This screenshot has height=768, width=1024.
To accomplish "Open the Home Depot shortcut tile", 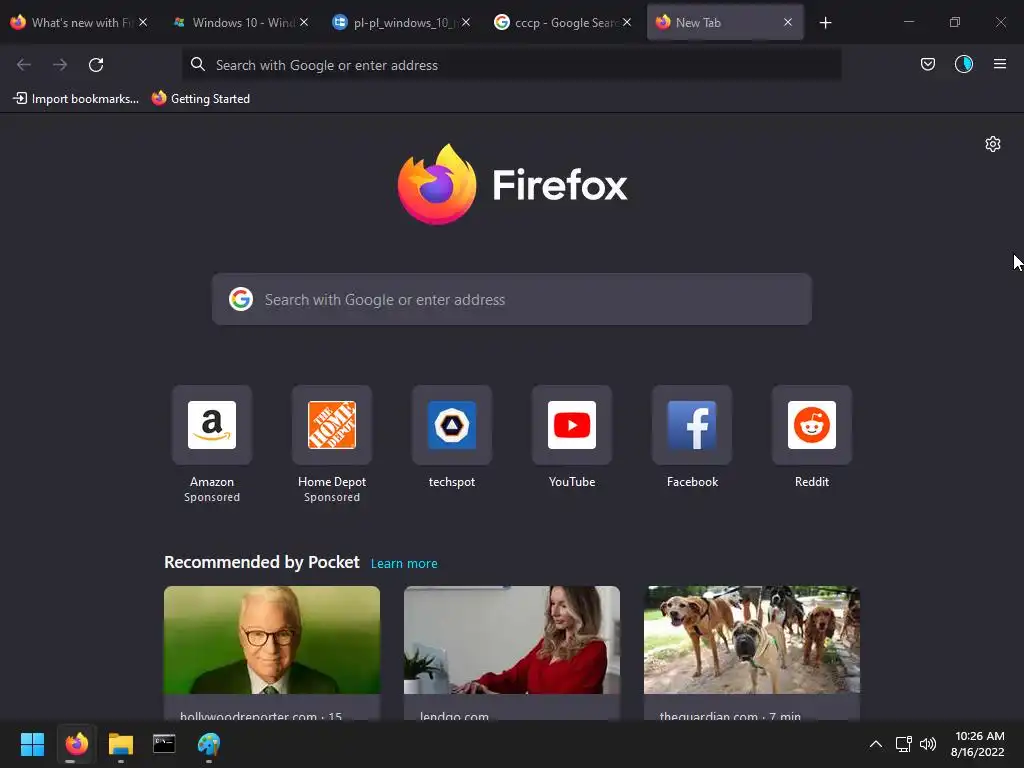I will click(x=332, y=425).
